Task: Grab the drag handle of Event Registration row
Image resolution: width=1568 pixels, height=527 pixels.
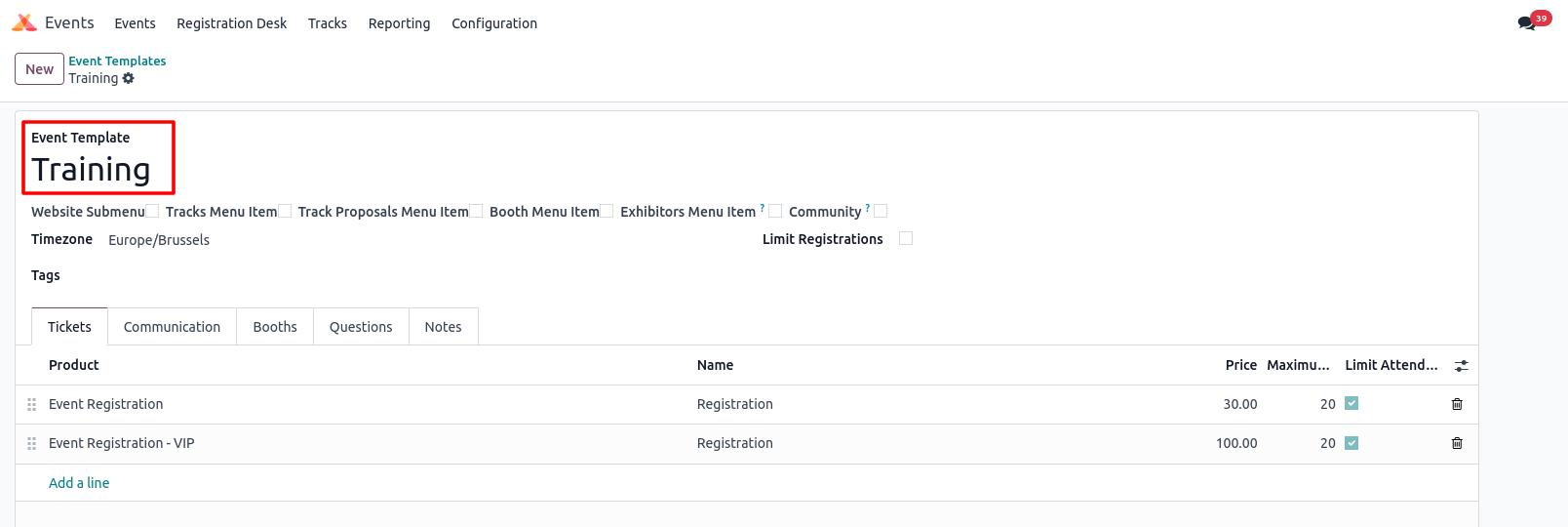Action: [x=32, y=404]
